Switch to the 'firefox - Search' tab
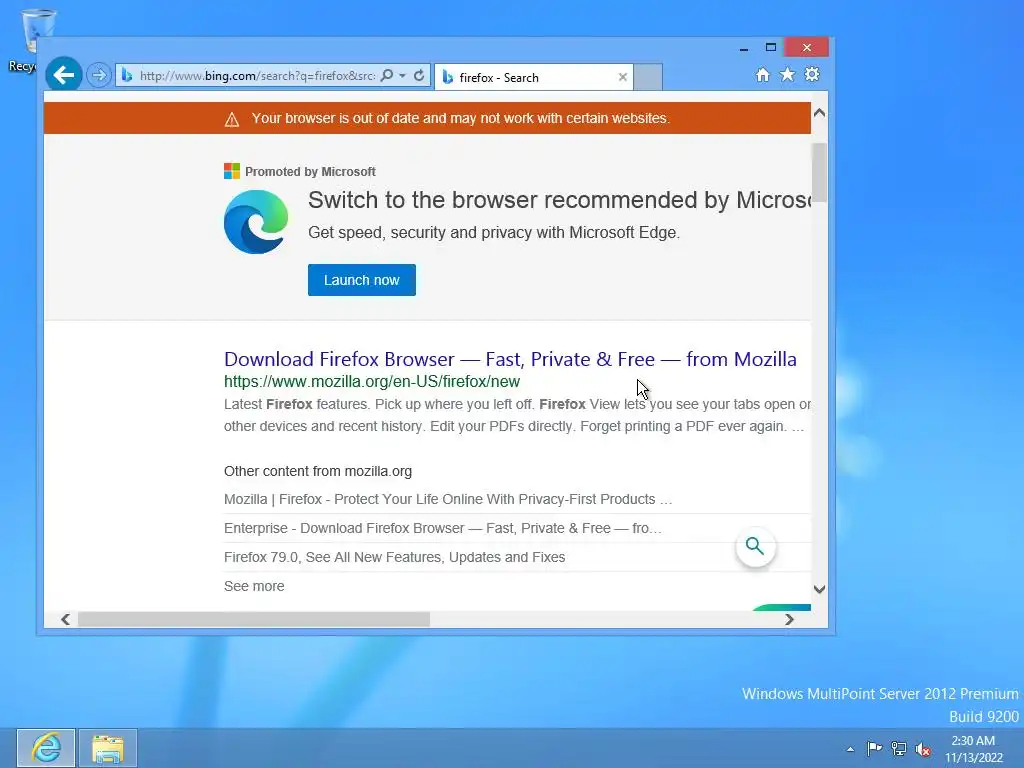1024x768 pixels. click(x=534, y=77)
